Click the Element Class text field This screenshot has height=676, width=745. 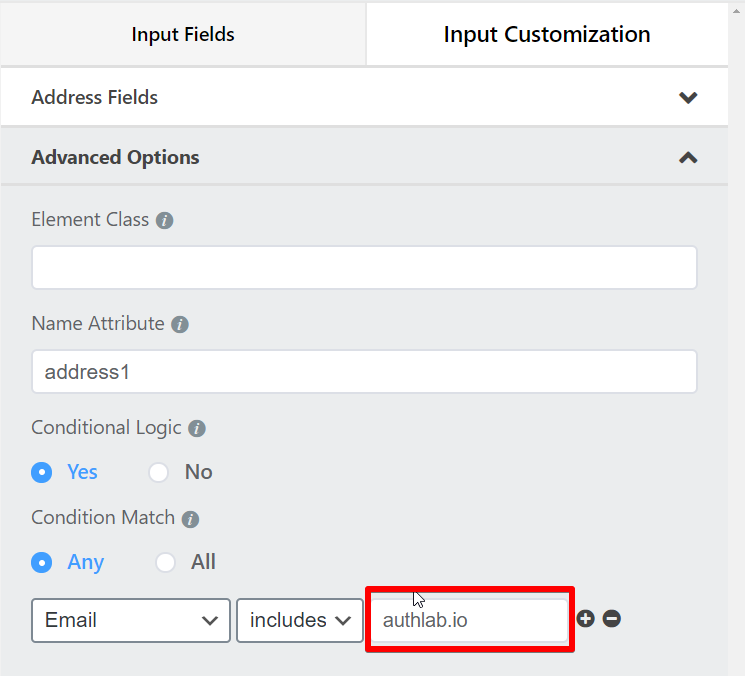pos(364,268)
